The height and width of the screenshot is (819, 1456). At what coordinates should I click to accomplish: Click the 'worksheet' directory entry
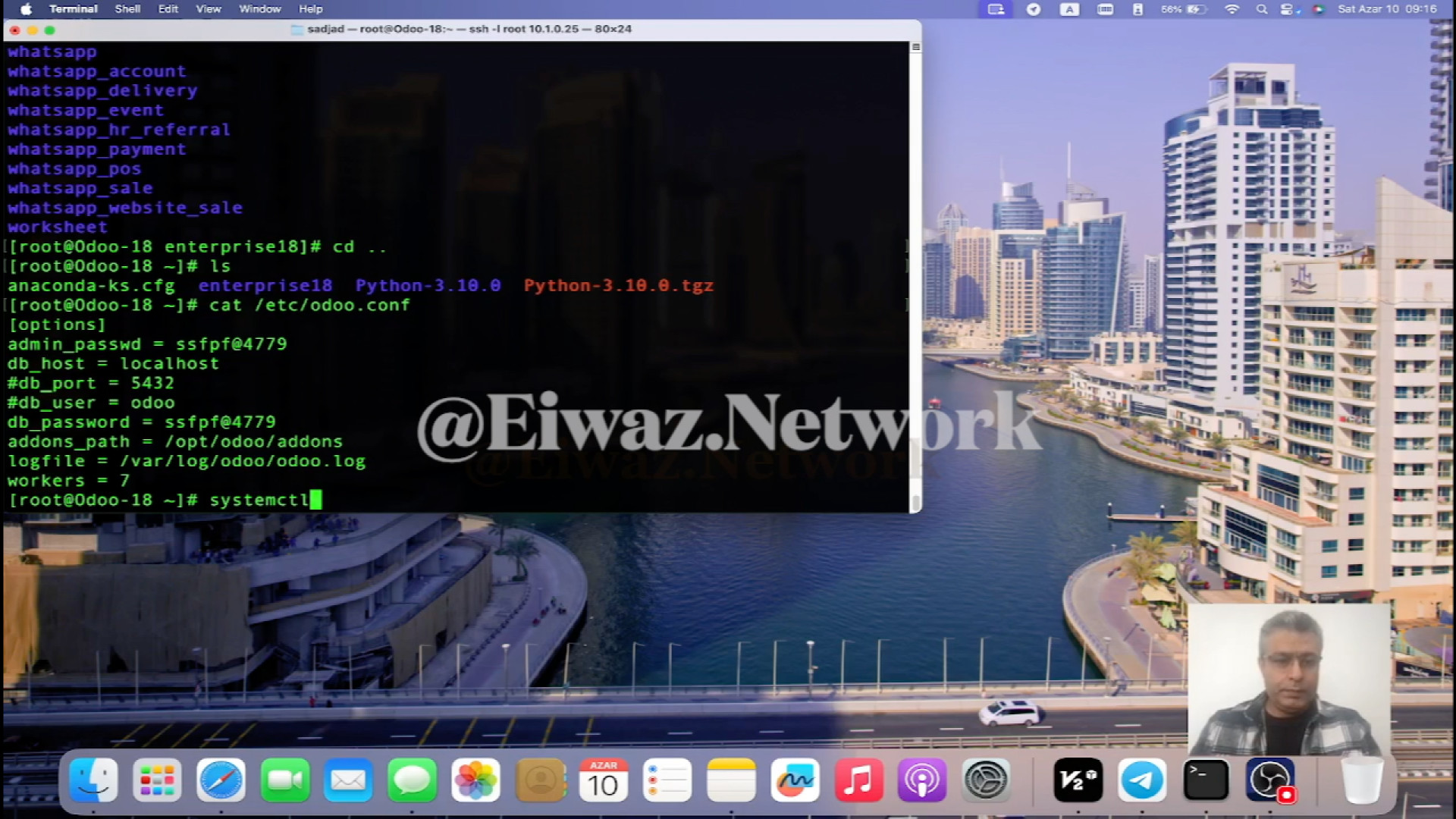tap(58, 227)
